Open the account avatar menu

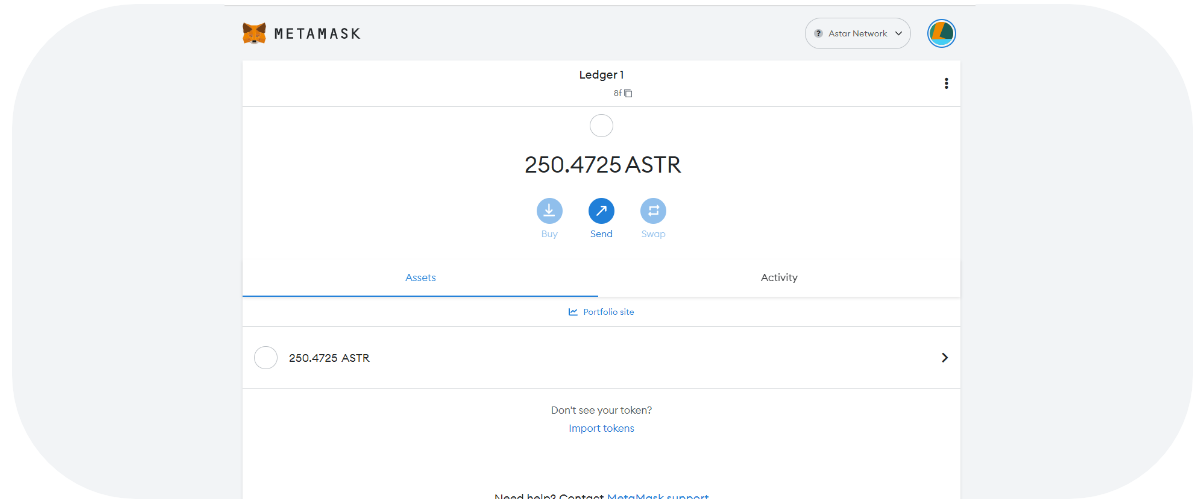pyautogui.click(x=941, y=33)
